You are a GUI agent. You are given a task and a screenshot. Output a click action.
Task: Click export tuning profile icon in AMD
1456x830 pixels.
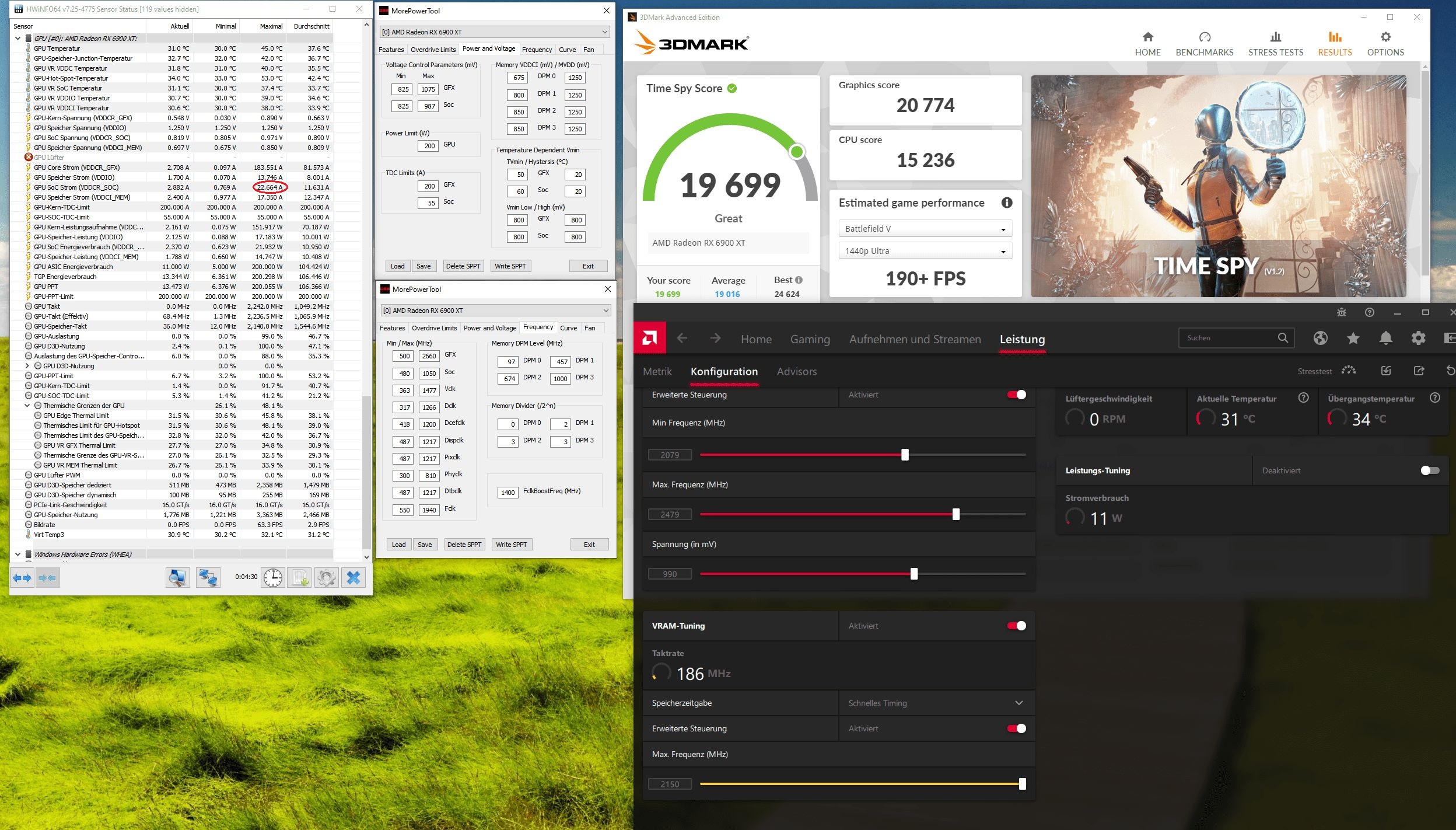1419,371
